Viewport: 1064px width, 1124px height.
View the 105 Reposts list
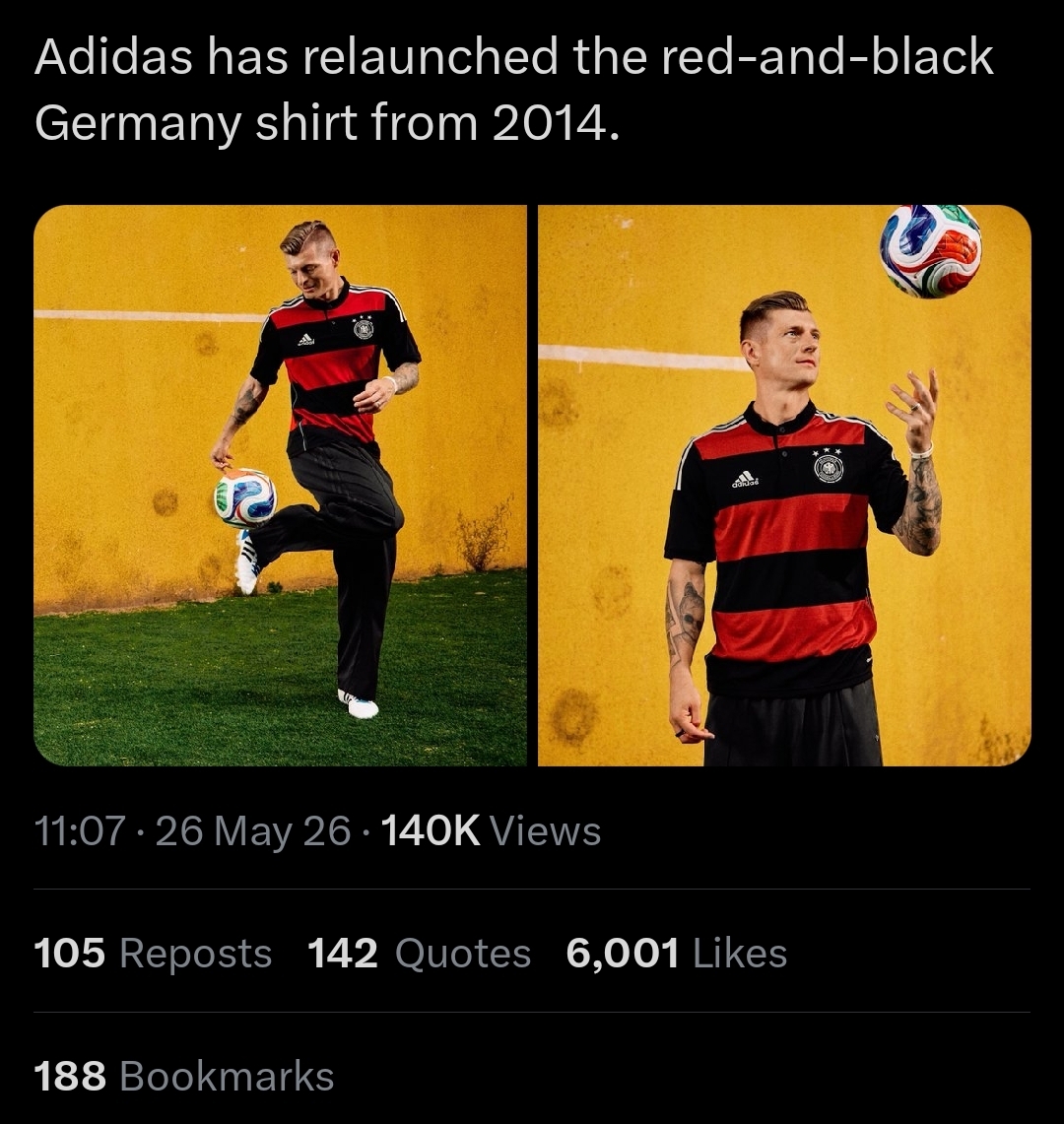[x=153, y=953]
